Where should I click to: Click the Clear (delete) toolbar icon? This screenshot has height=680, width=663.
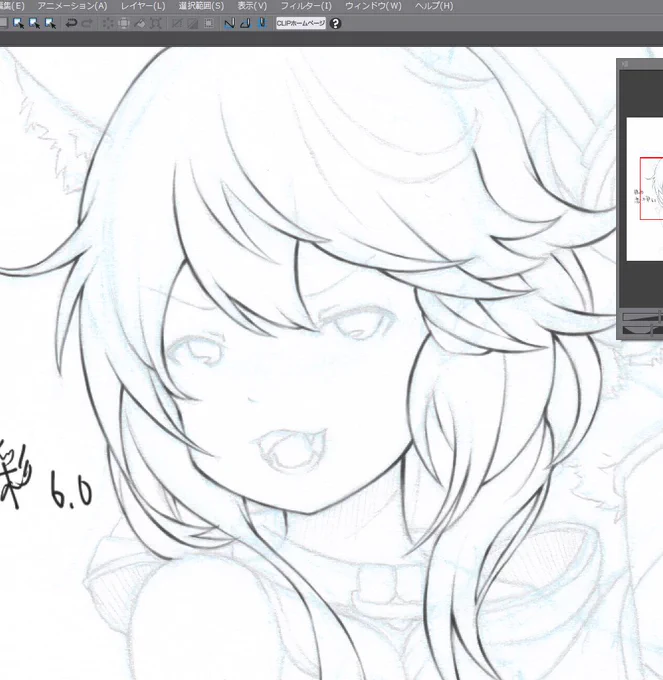(x=108, y=23)
